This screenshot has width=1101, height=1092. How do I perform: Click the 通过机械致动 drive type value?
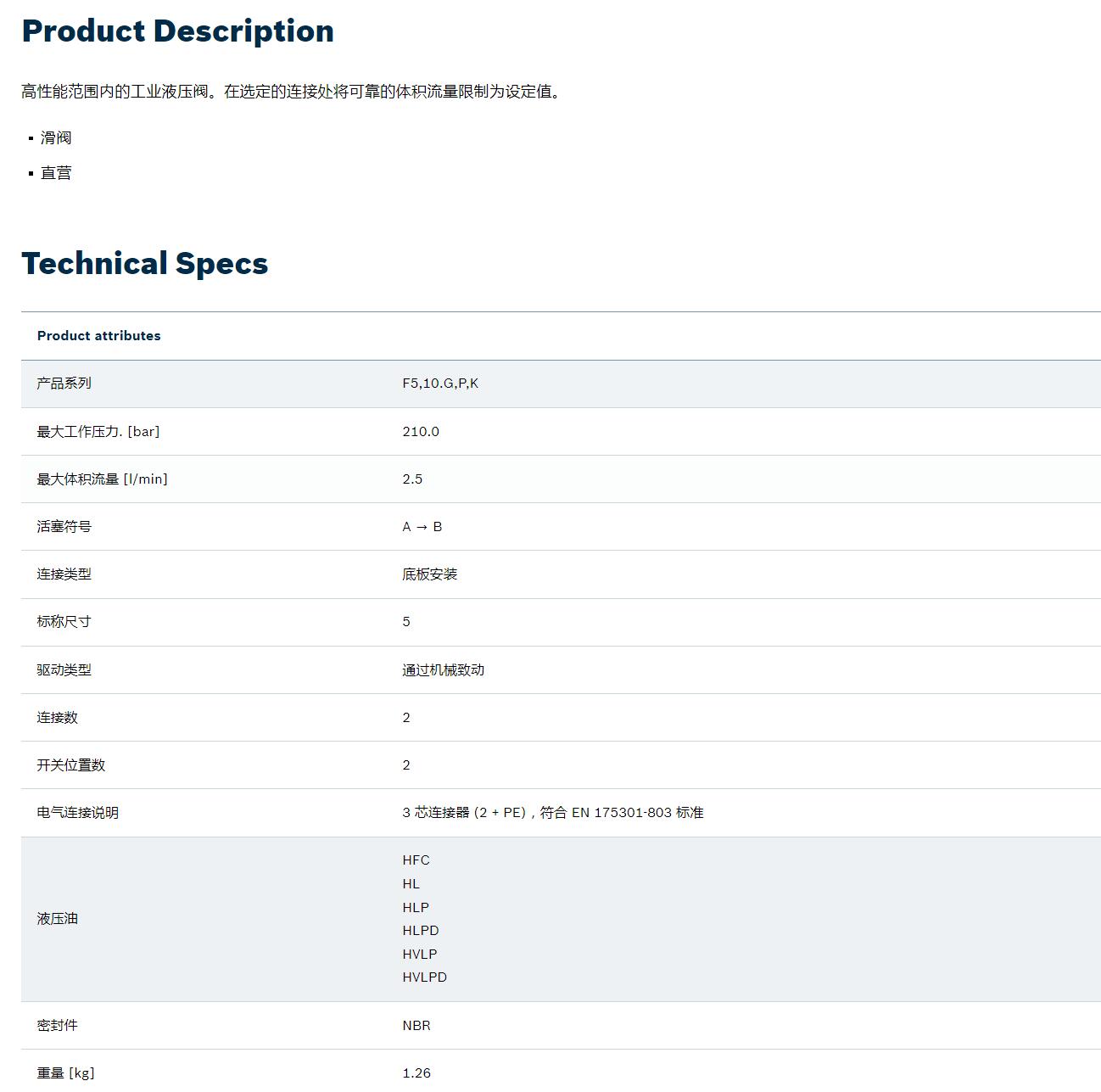pos(443,670)
